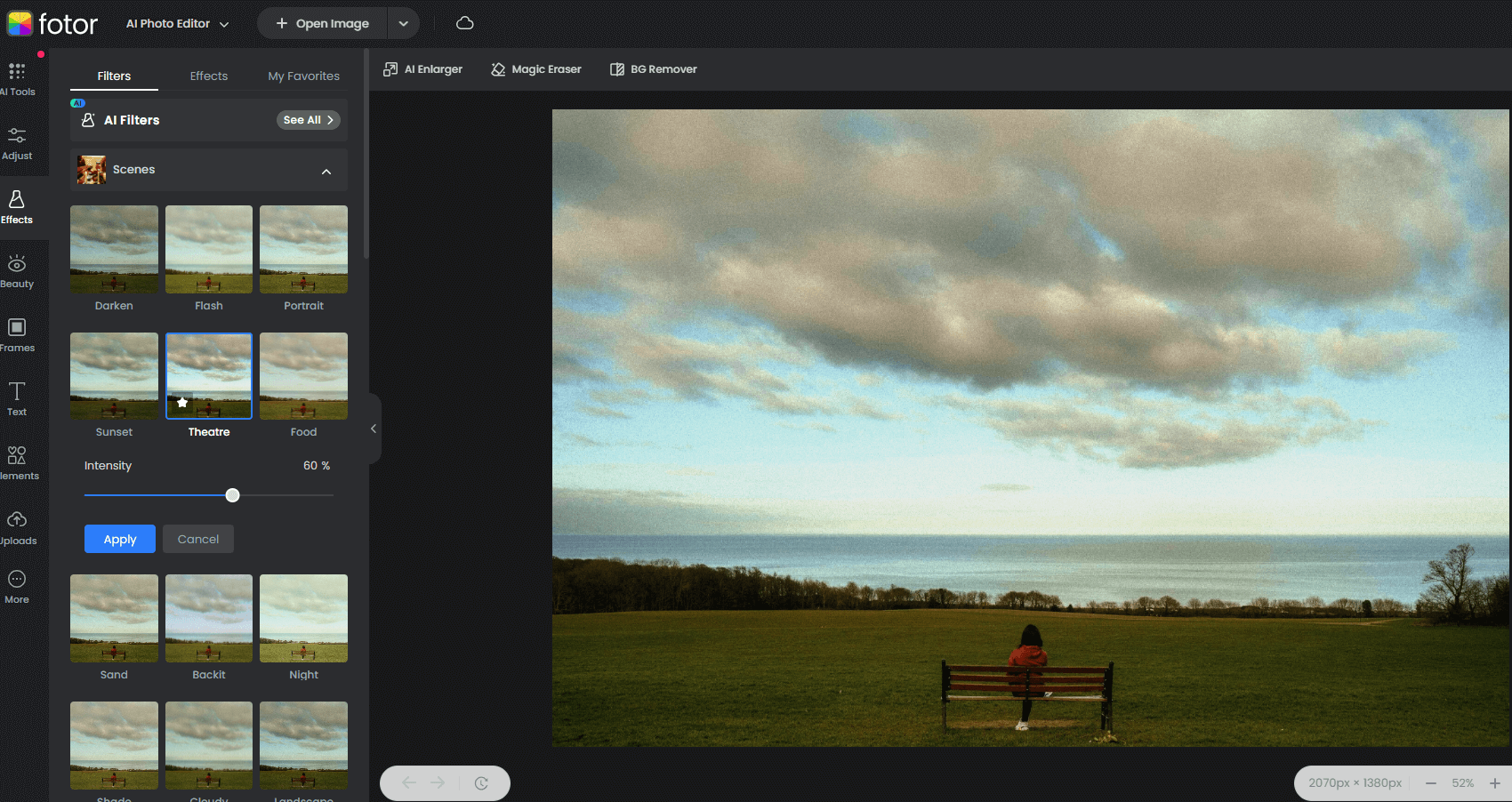Collapse the Scenes filter category
The height and width of the screenshot is (802, 1512).
(x=326, y=171)
